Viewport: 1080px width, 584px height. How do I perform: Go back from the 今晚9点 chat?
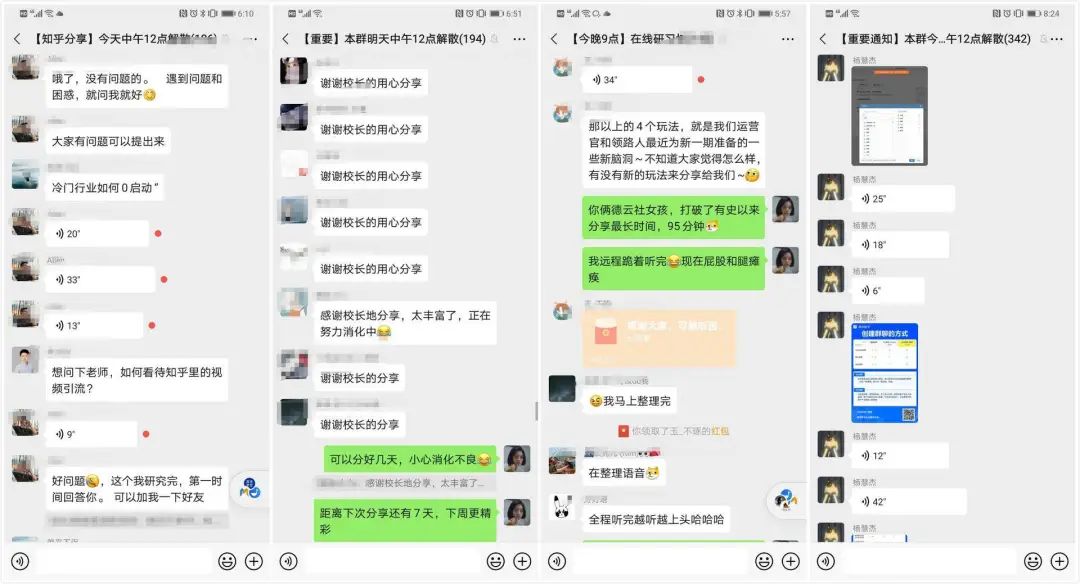point(554,39)
